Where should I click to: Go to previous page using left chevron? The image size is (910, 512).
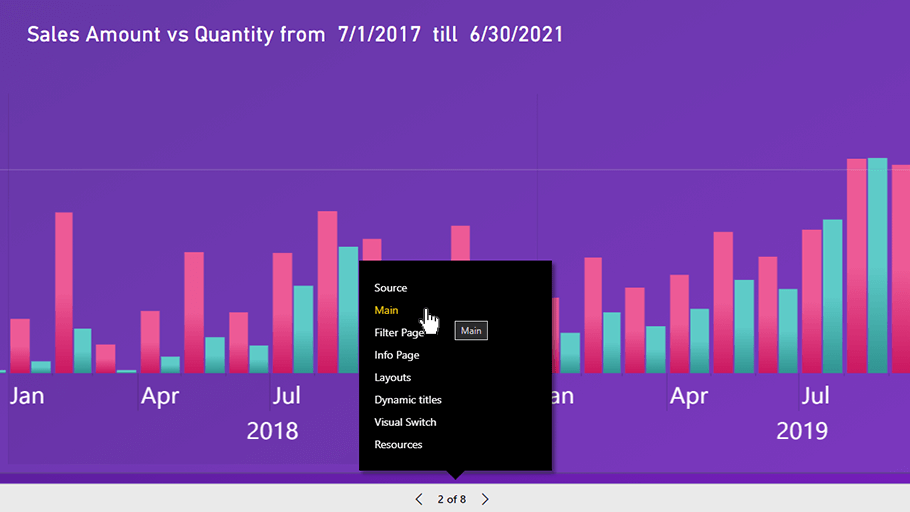coord(419,499)
